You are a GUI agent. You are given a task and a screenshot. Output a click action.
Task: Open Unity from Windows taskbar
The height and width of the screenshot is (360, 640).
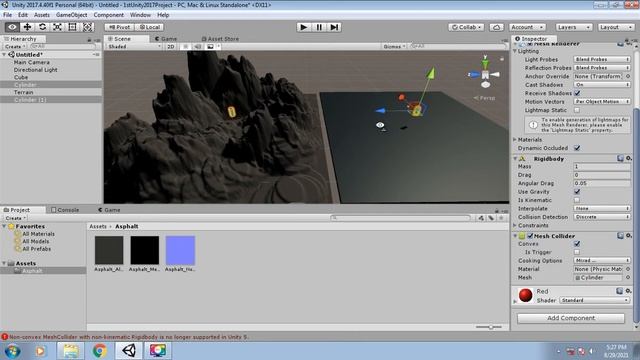[x=129, y=351]
